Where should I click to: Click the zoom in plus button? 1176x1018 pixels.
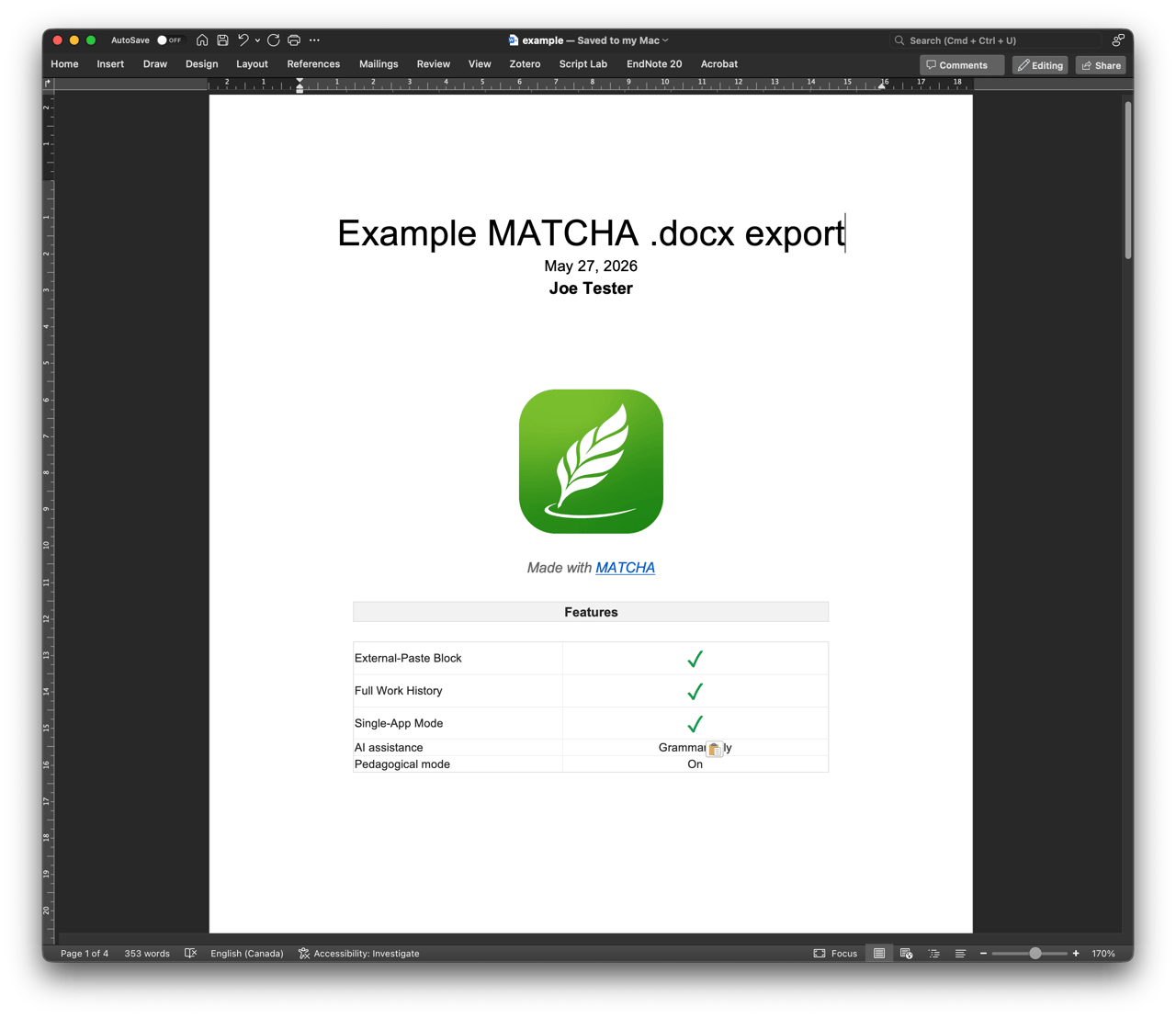[1076, 954]
